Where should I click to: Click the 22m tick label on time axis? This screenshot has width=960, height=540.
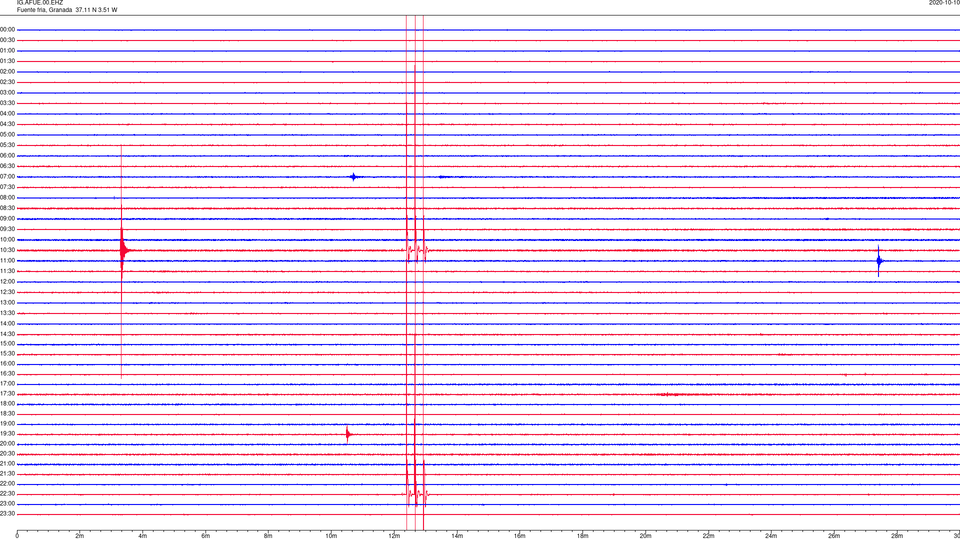pos(708,536)
